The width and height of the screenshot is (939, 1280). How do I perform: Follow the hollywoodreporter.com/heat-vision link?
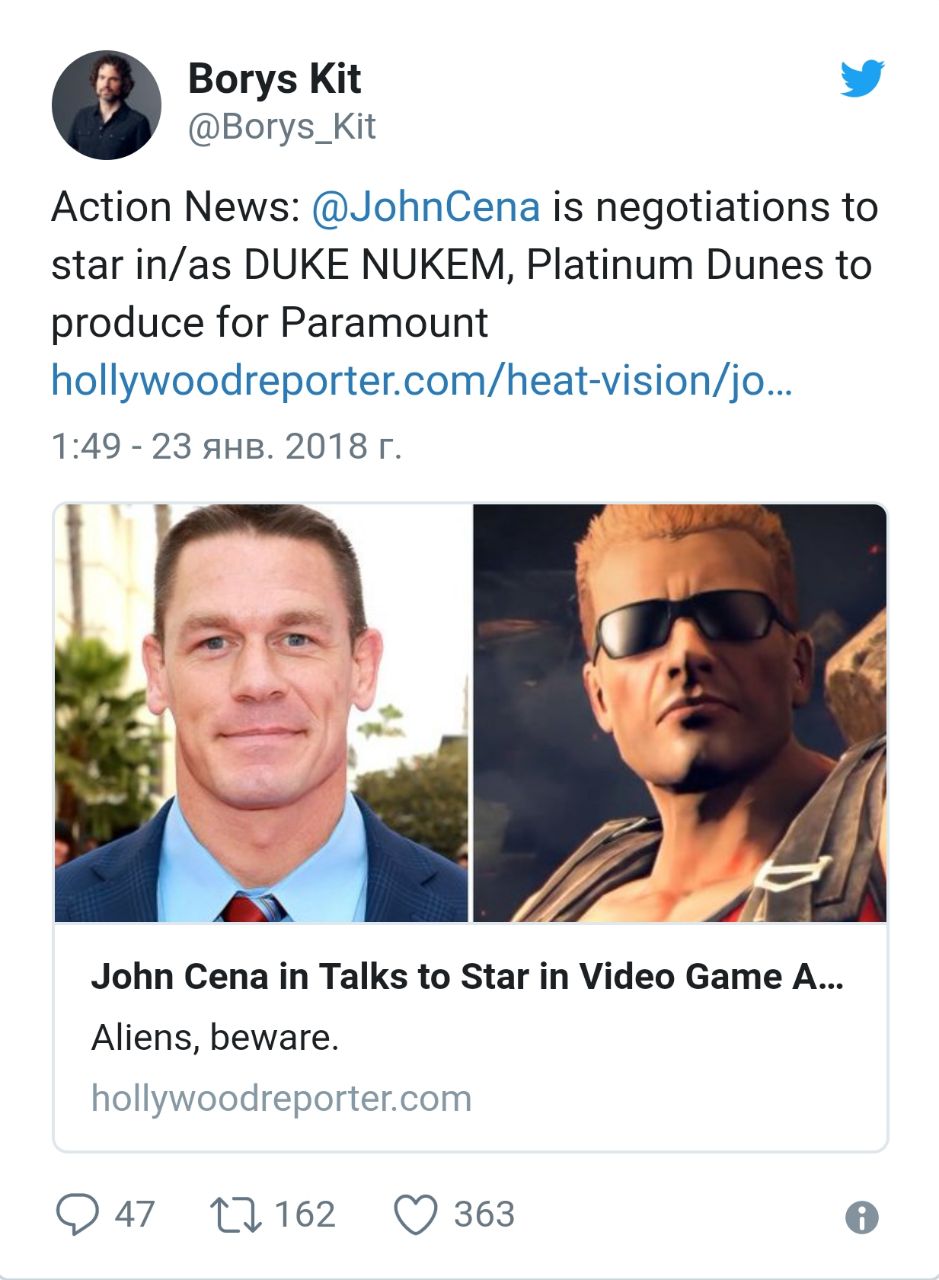point(421,380)
